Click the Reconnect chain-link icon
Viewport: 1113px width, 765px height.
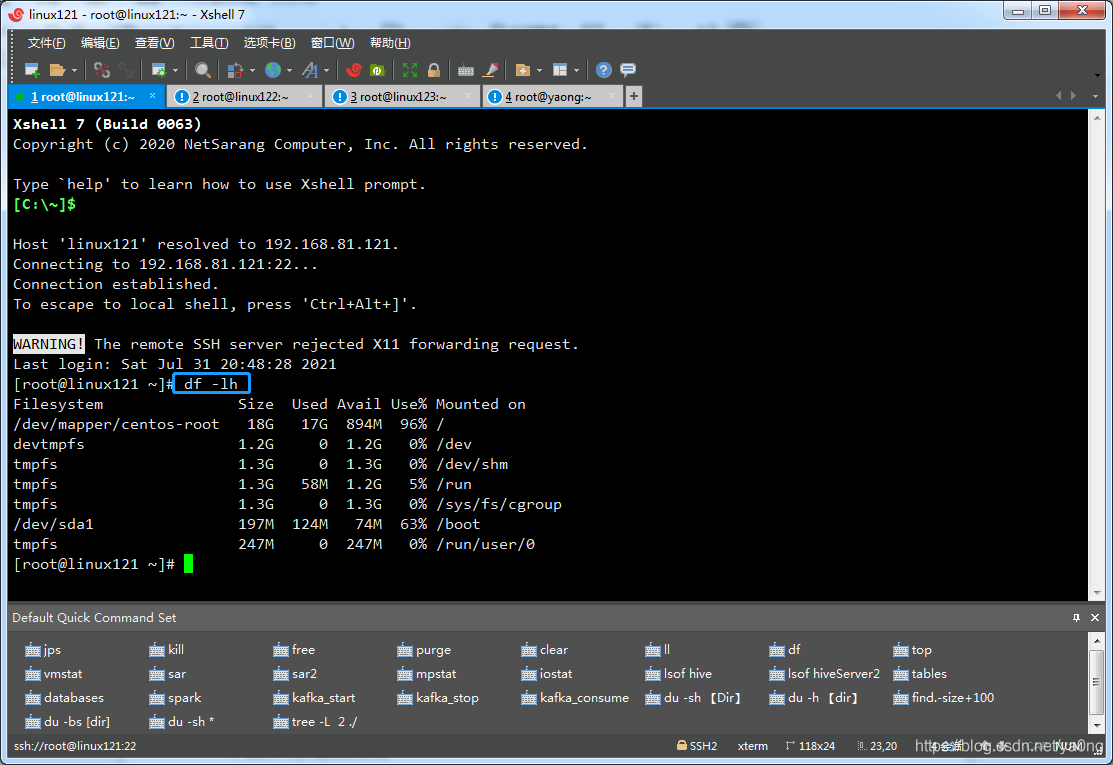[x=126, y=70]
